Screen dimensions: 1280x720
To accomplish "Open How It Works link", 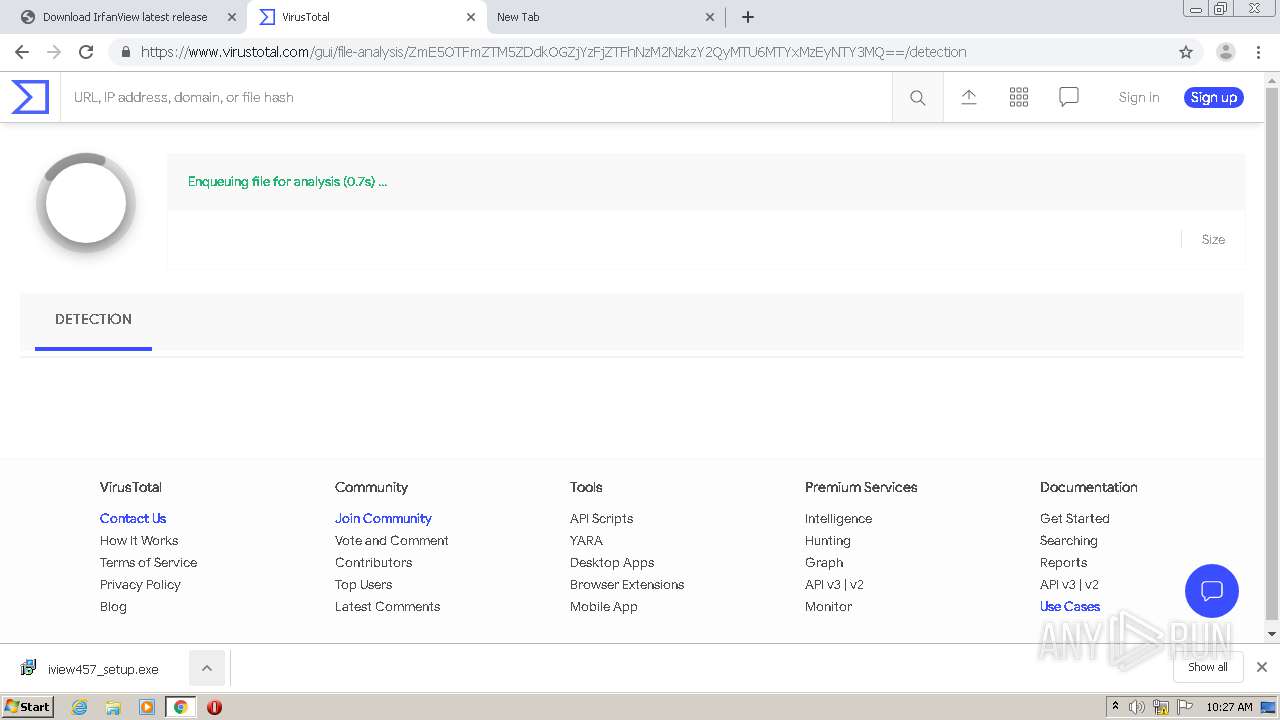I will tap(139, 540).
